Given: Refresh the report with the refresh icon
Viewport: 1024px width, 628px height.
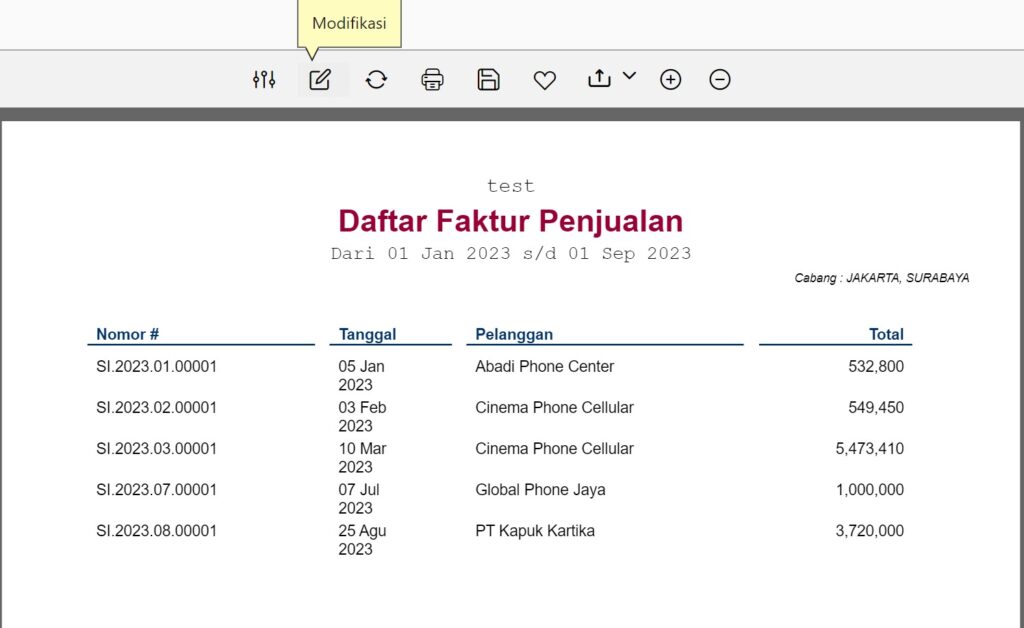Looking at the screenshot, I should tap(376, 79).
